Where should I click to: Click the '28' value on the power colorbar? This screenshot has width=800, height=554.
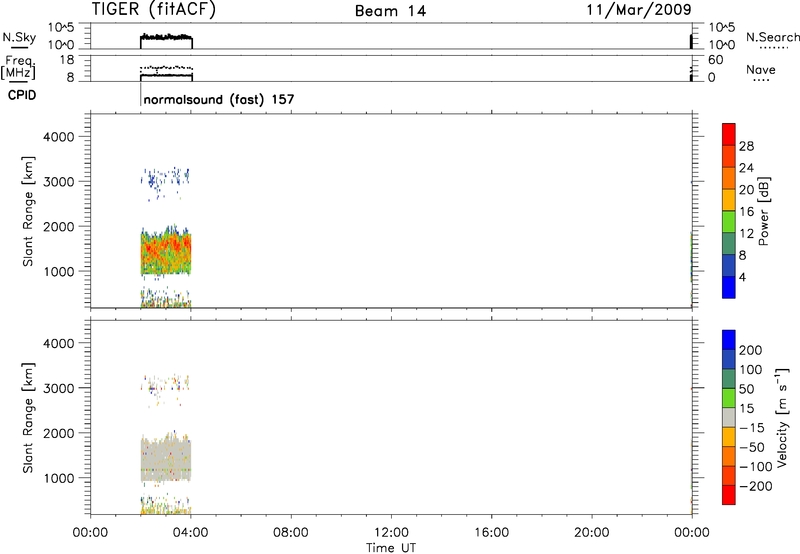click(x=746, y=146)
